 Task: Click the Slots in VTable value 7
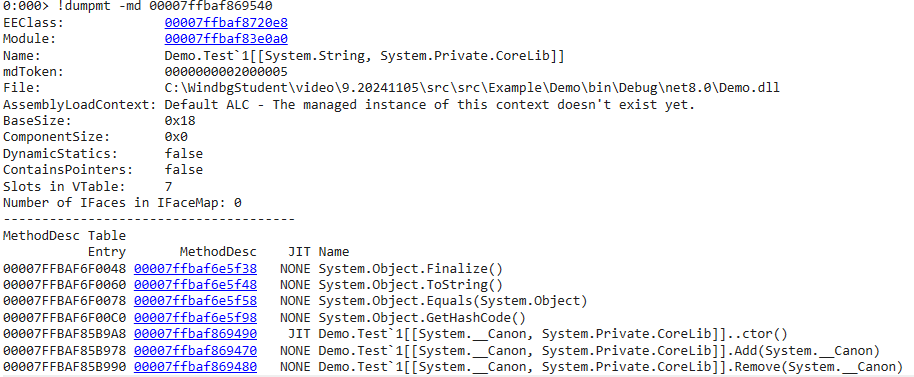coord(168,186)
